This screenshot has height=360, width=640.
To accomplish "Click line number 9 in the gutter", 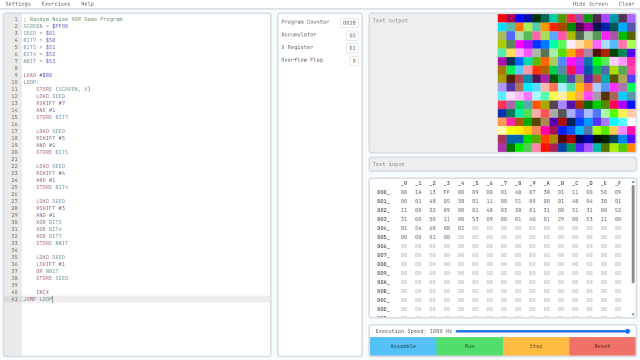I will pos(16,75).
